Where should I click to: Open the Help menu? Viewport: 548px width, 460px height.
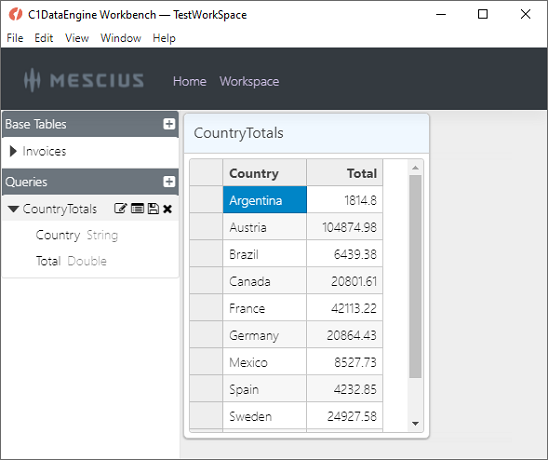164,38
